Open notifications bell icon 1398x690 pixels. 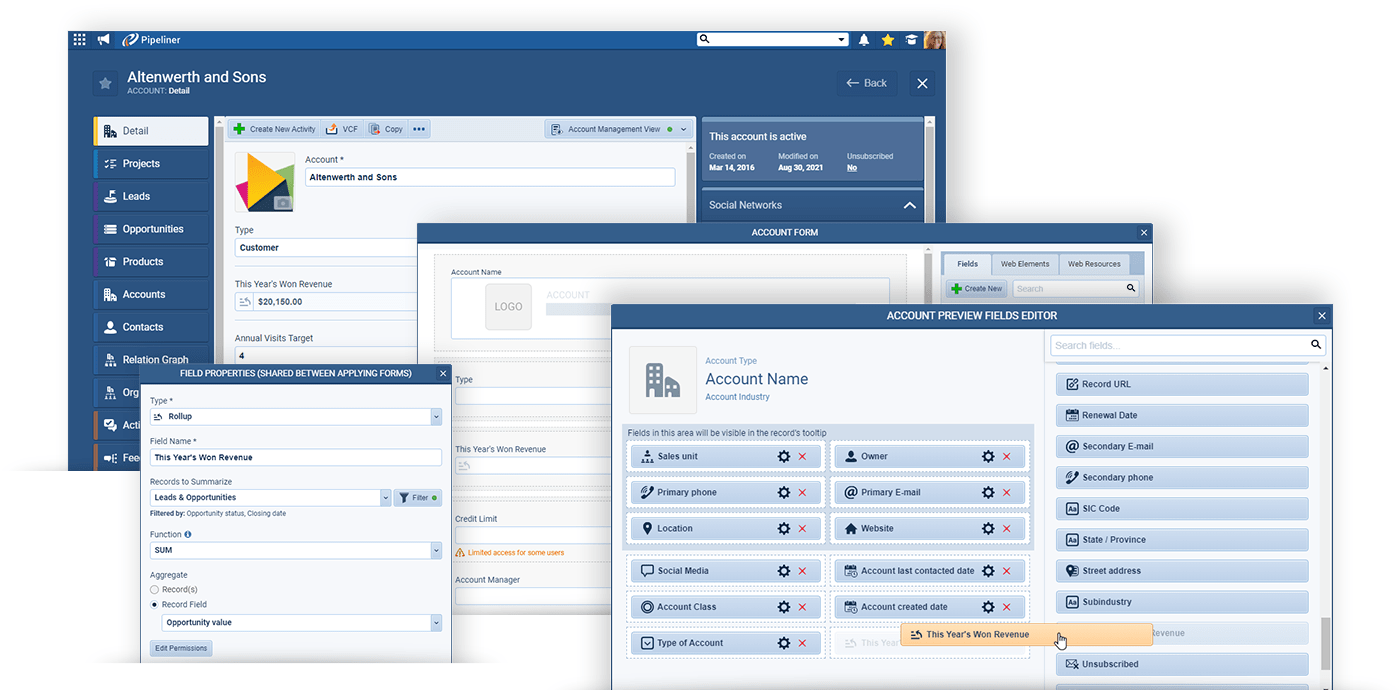(x=864, y=40)
